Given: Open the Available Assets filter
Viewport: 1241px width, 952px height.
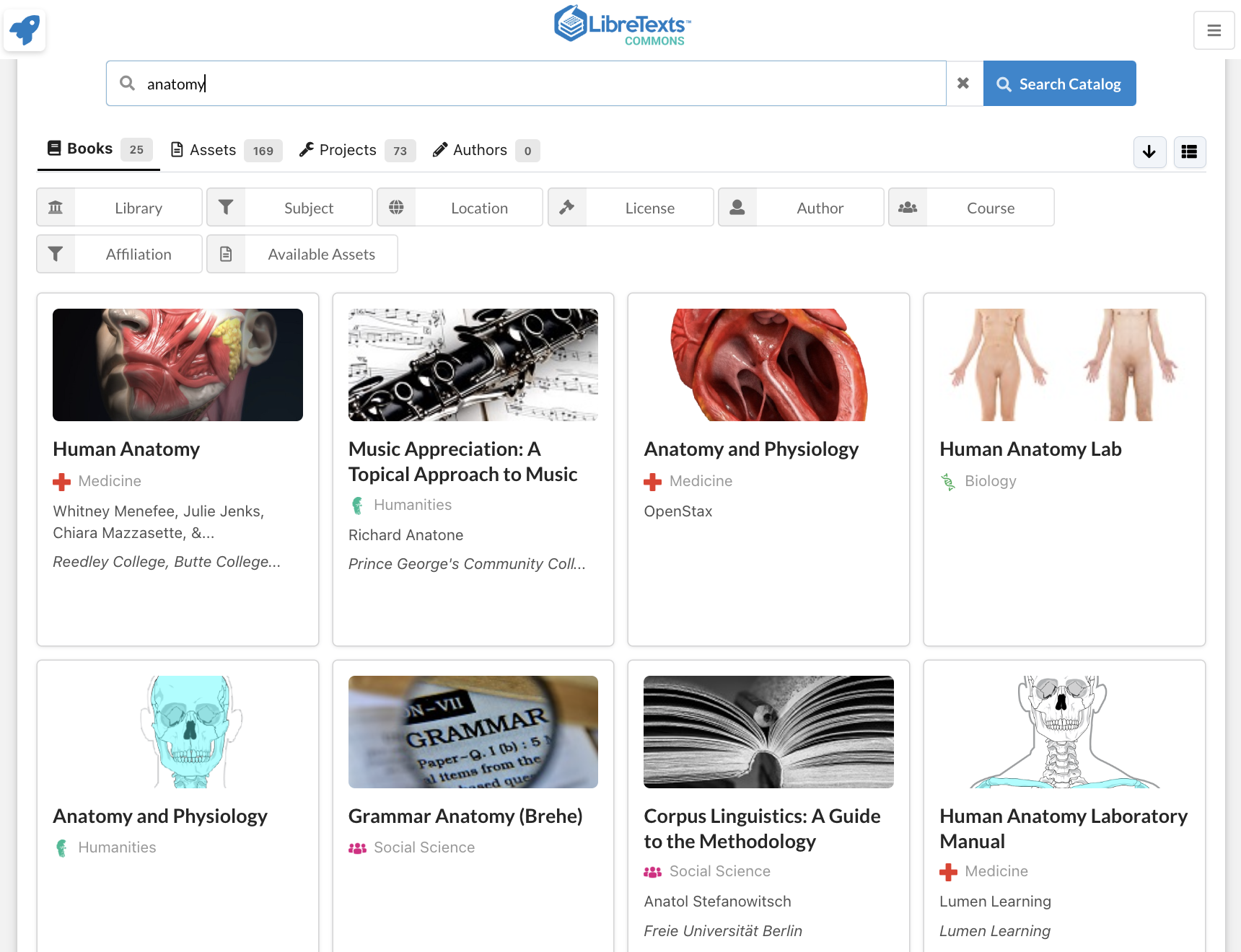Looking at the screenshot, I should [x=302, y=254].
